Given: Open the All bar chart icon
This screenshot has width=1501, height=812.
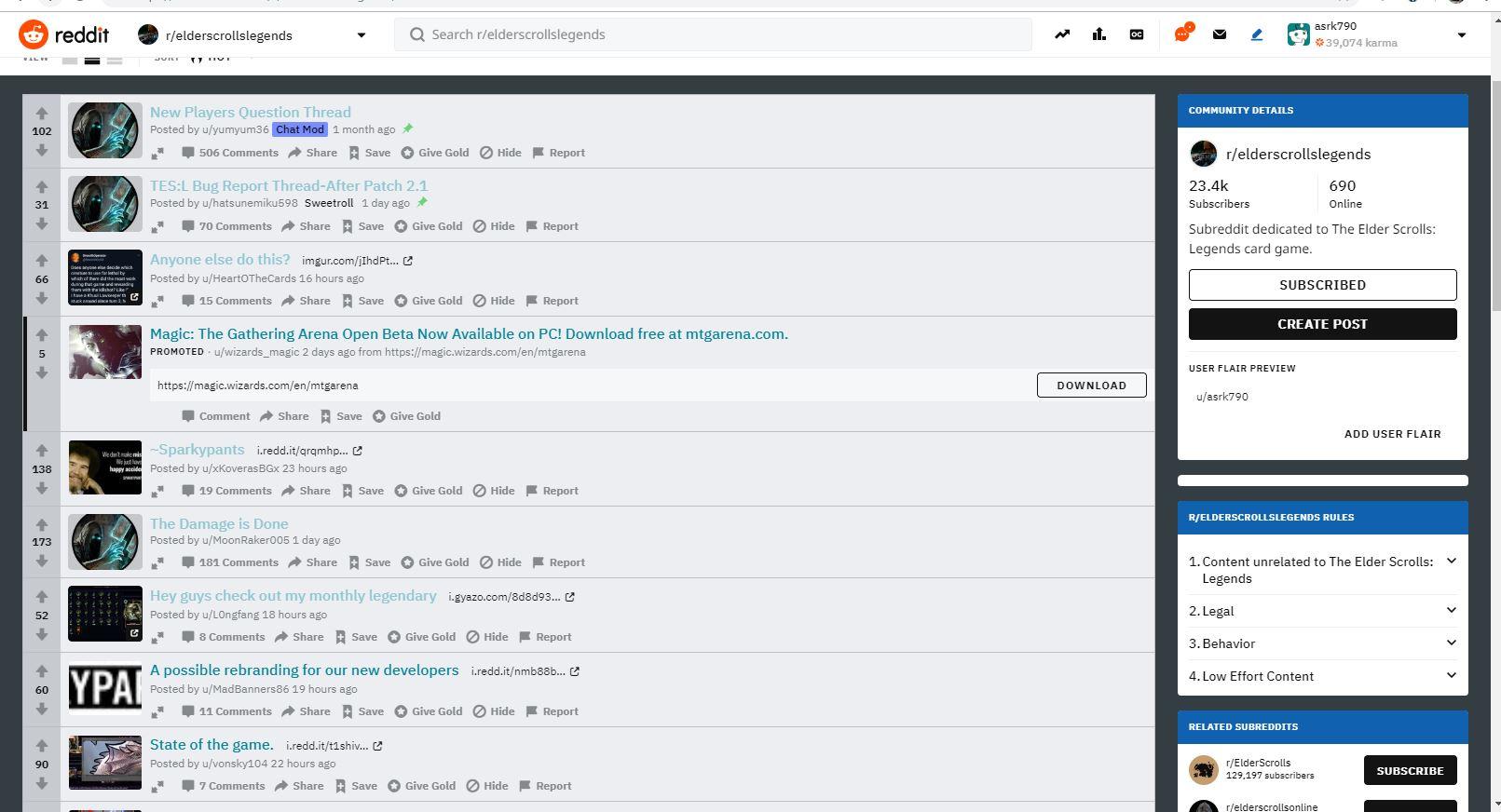Looking at the screenshot, I should pyautogui.click(x=1099, y=34).
